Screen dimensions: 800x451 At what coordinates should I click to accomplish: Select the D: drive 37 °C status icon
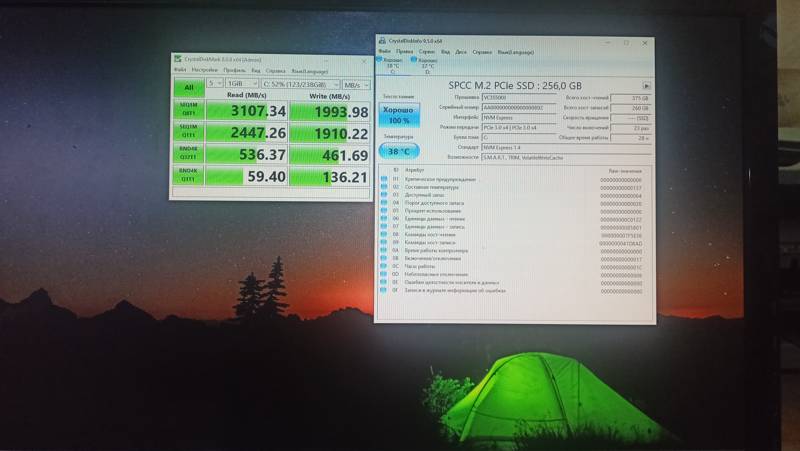(427, 64)
